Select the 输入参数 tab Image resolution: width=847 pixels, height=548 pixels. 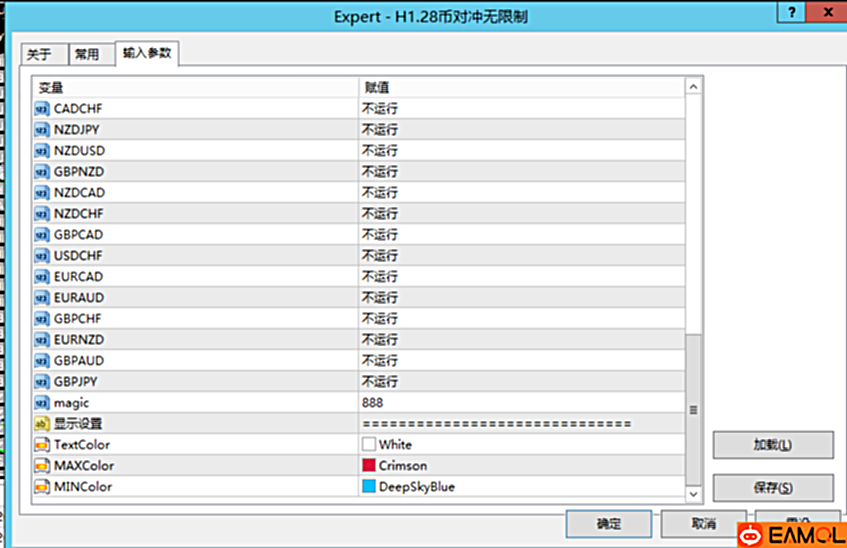click(x=146, y=54)
